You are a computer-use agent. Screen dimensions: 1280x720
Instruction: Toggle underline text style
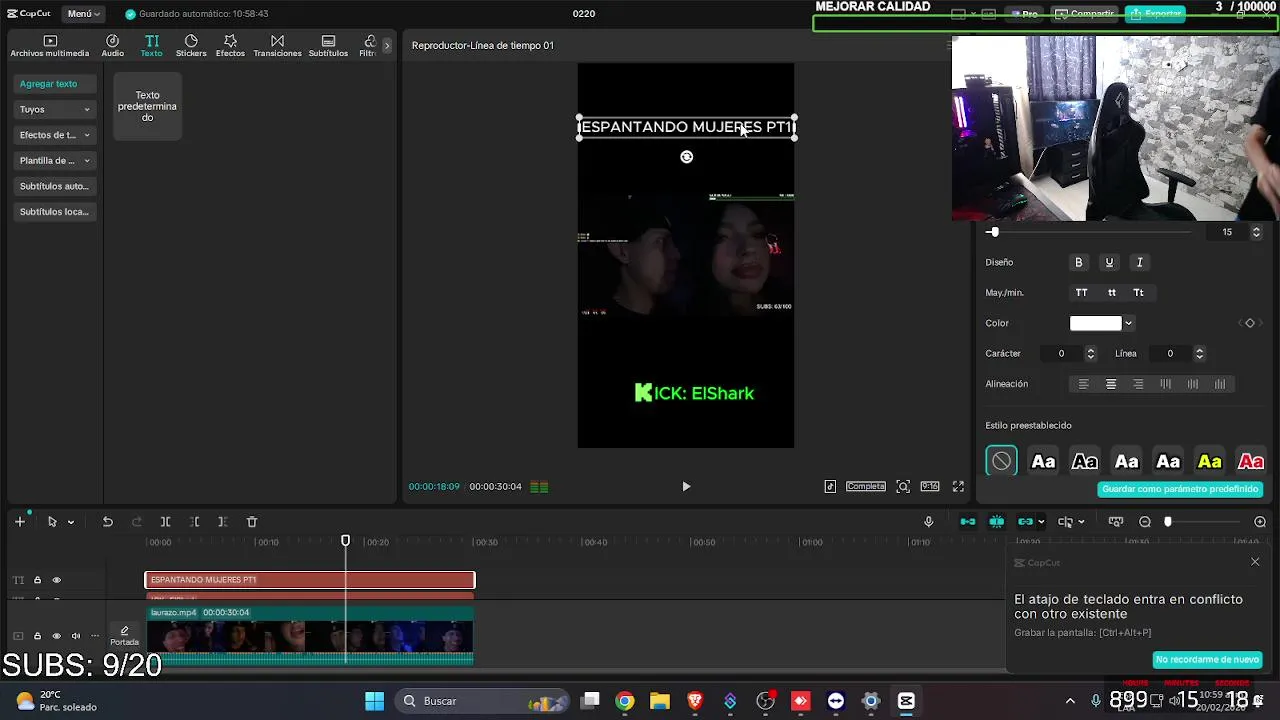point(1109,262)
